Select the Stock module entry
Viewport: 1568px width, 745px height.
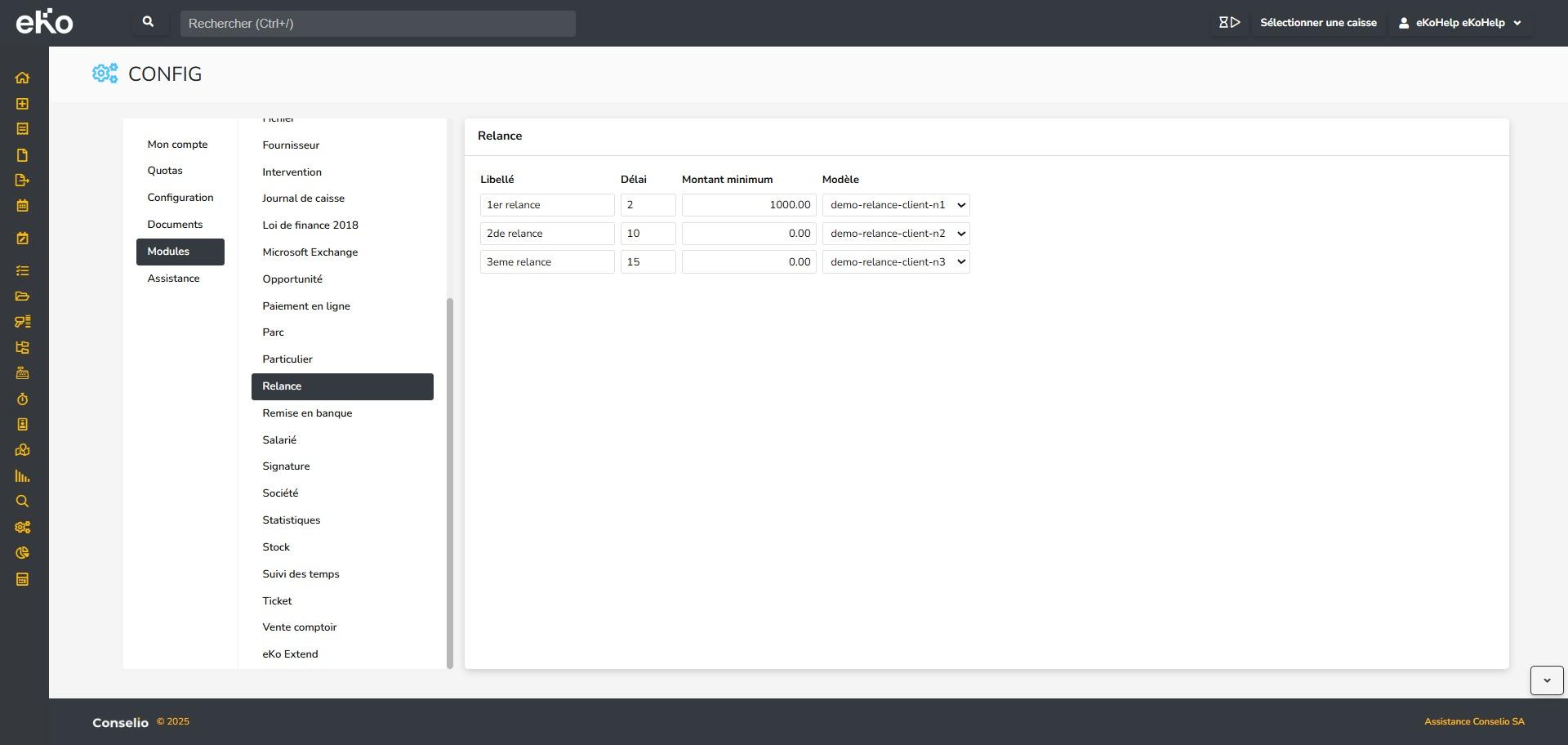[x=276, y=547]
